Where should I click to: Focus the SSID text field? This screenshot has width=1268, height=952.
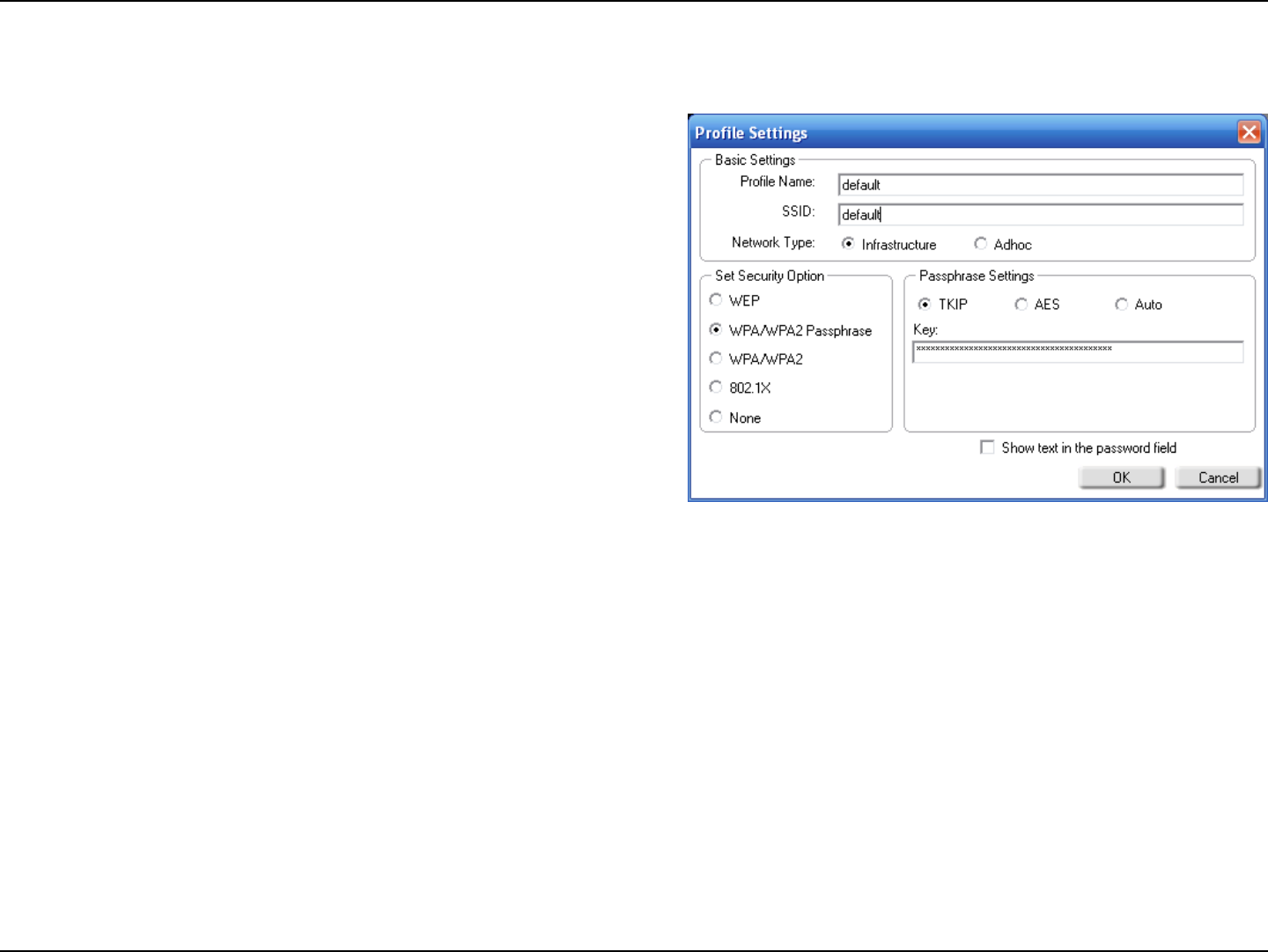[1041, 215]
